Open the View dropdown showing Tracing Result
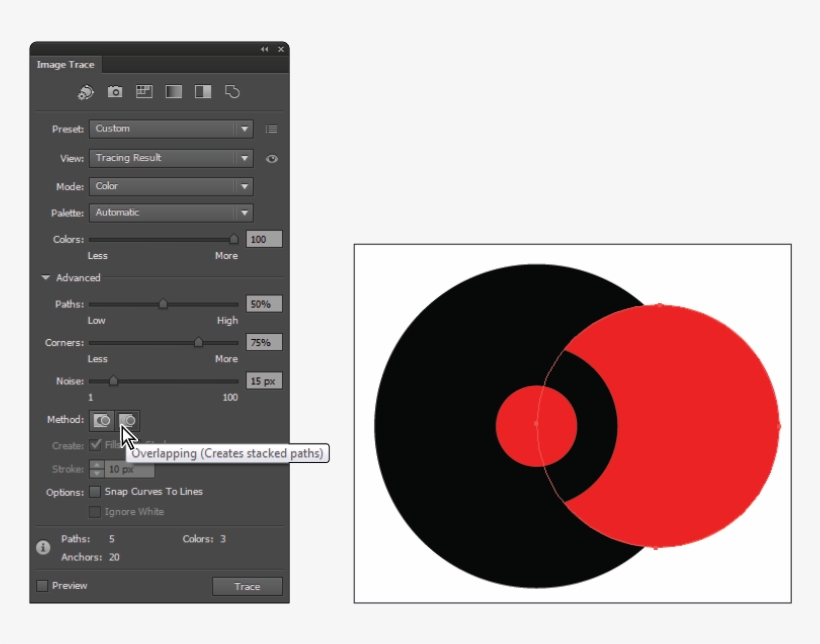820x644 pixels. (x=171, y=158)
